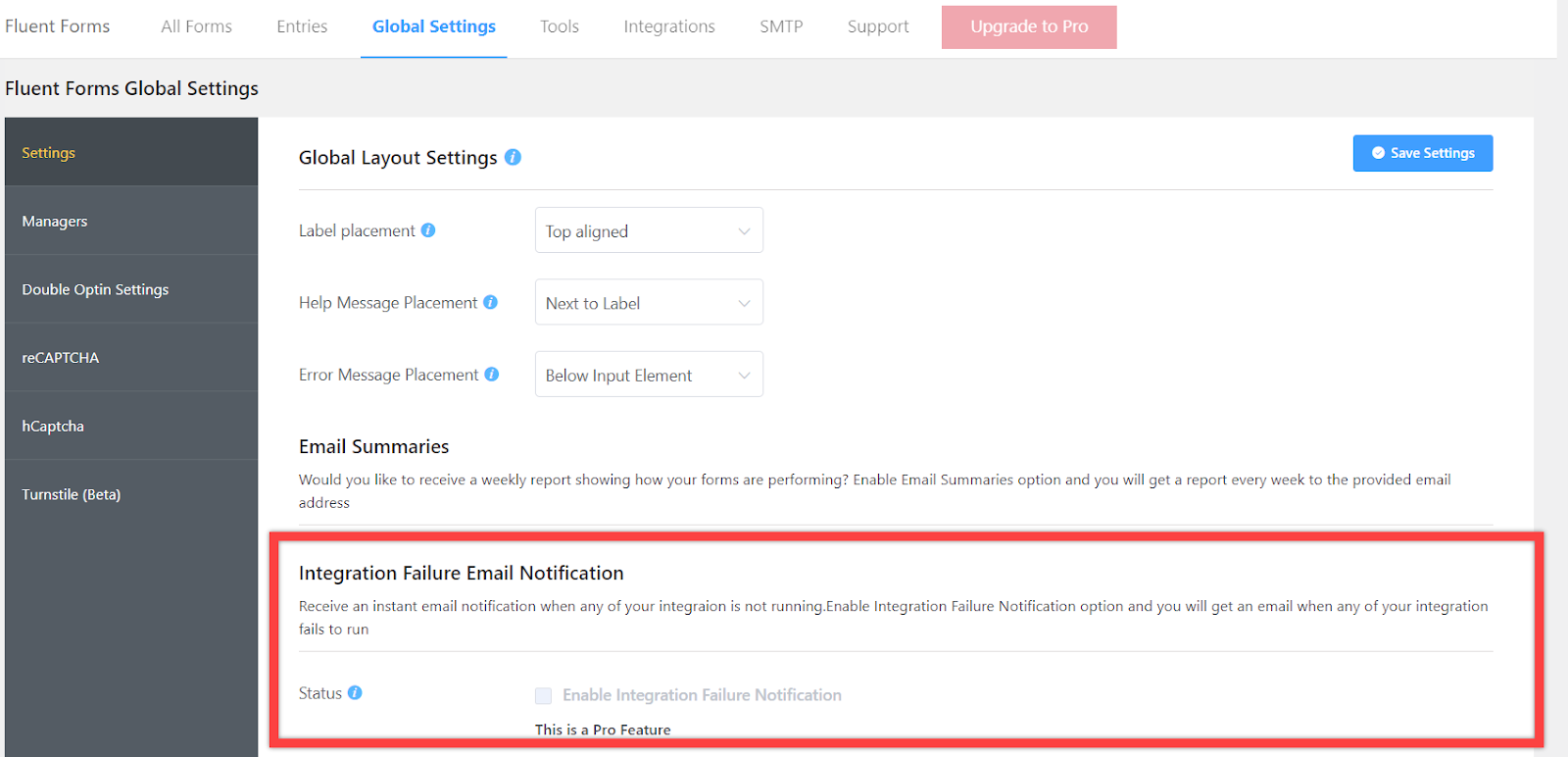Image resolution: width=1568 pixels, height=757 pixels.
Task: Open the All Forms tab
Action: [197, 26]
